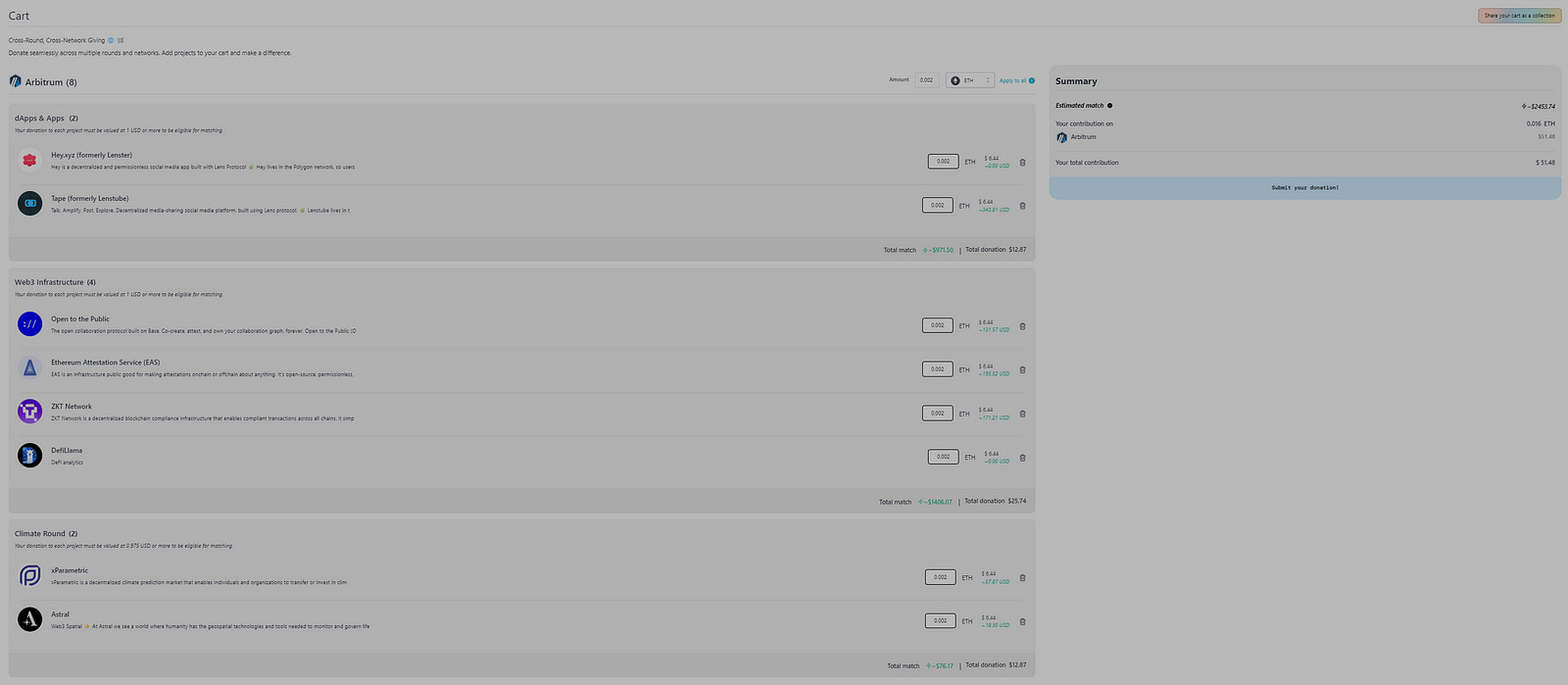1568x685 pixels.
Task: Open xParametric project title
Action: pyautogui.click(x=70, y=570)
